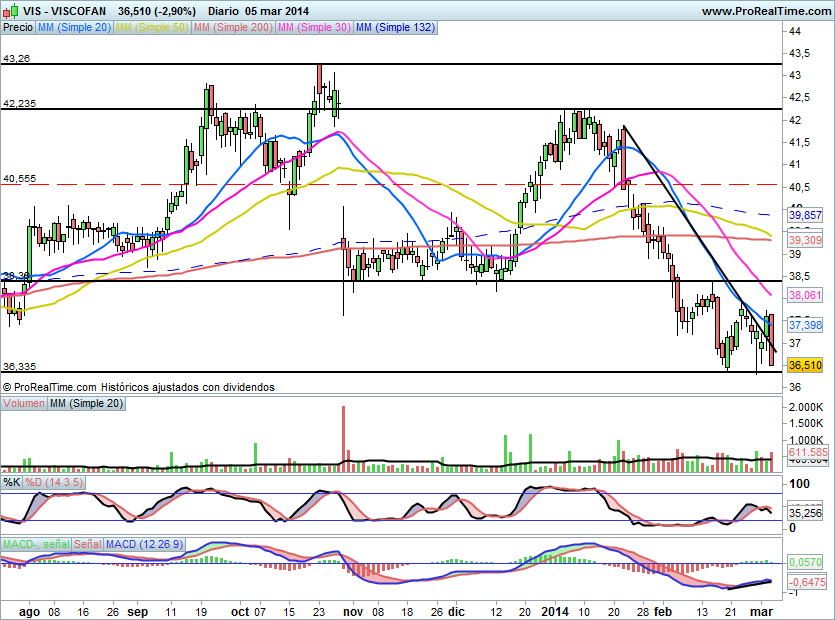Viewport: 835px width, 620px height.
Task: Select the red Señal indicator label
Action: click(87, 544)
